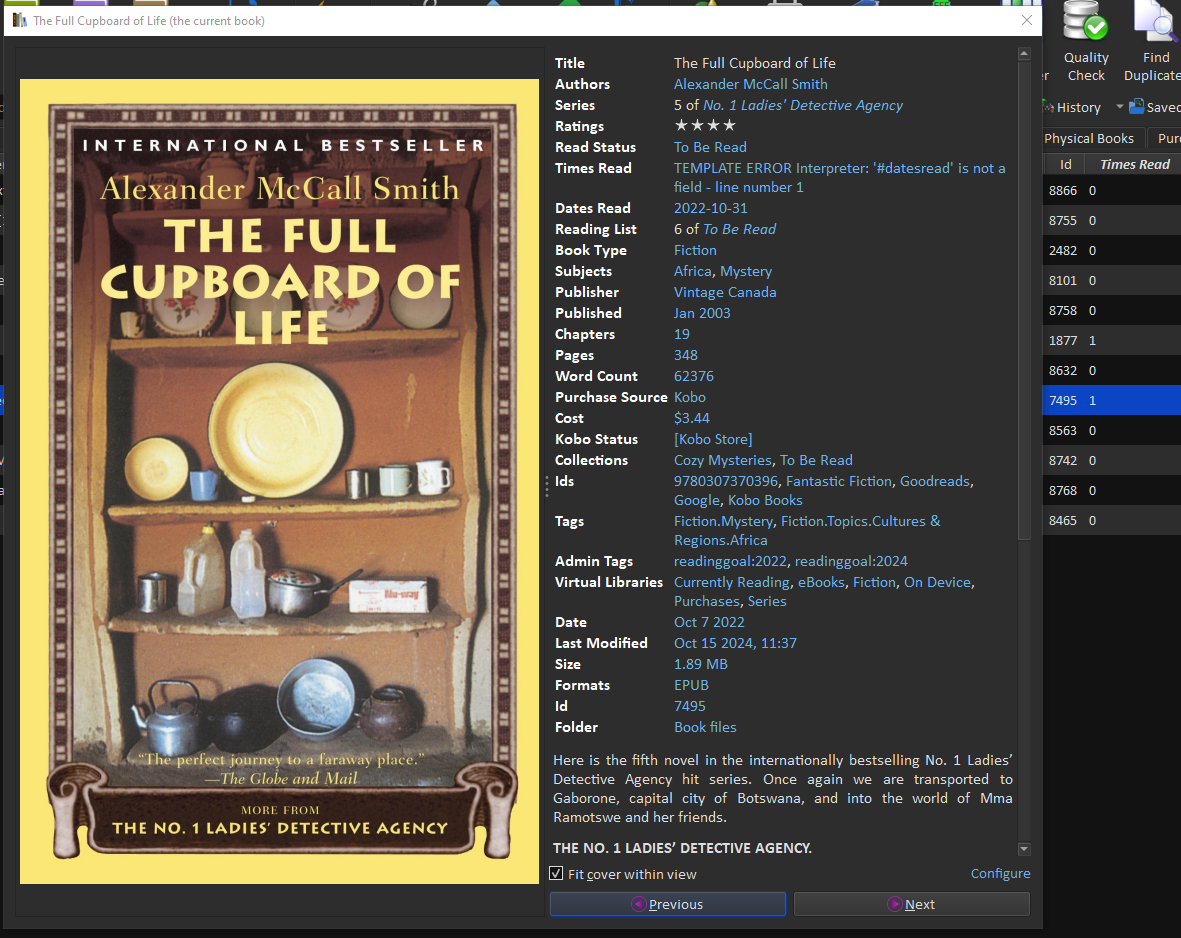This screenshot has height=938, width=1181.
Task: Open the Configure link
Action: point(1000,874)
